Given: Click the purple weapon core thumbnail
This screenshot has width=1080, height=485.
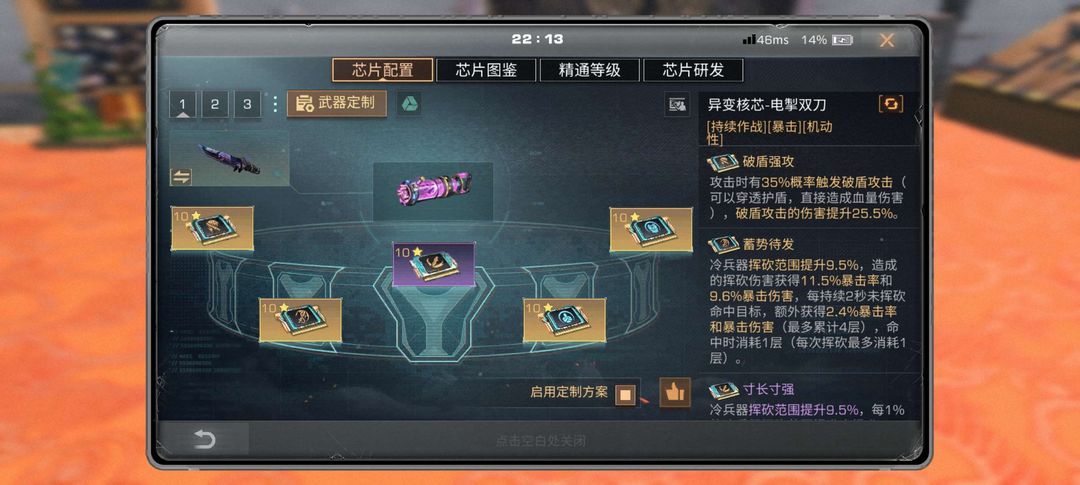Looking at the screenshot, I should [x=433, y=191].
